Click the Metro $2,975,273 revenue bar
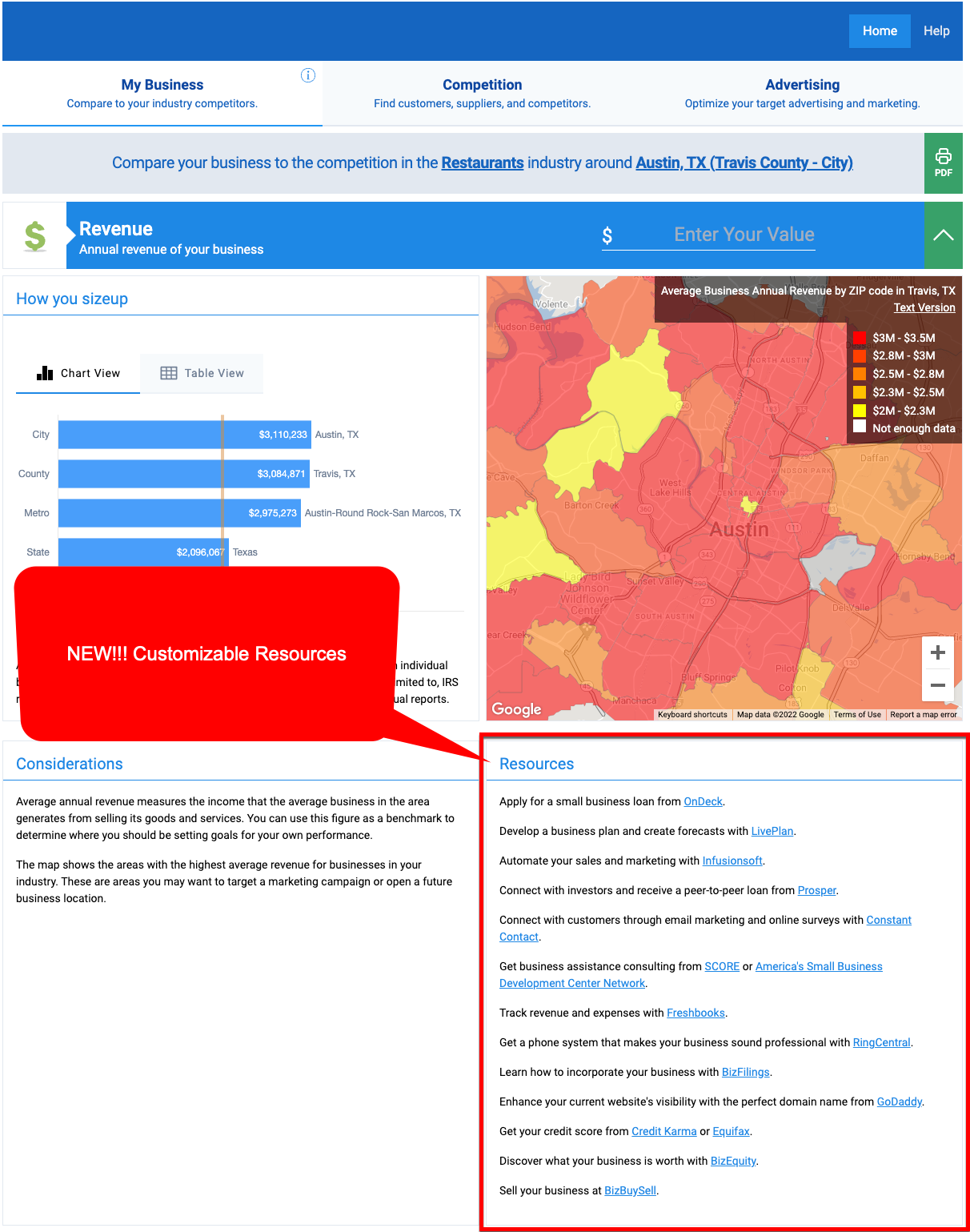The width and height of the screenshot is (970, 1232). tap(179, 513)
